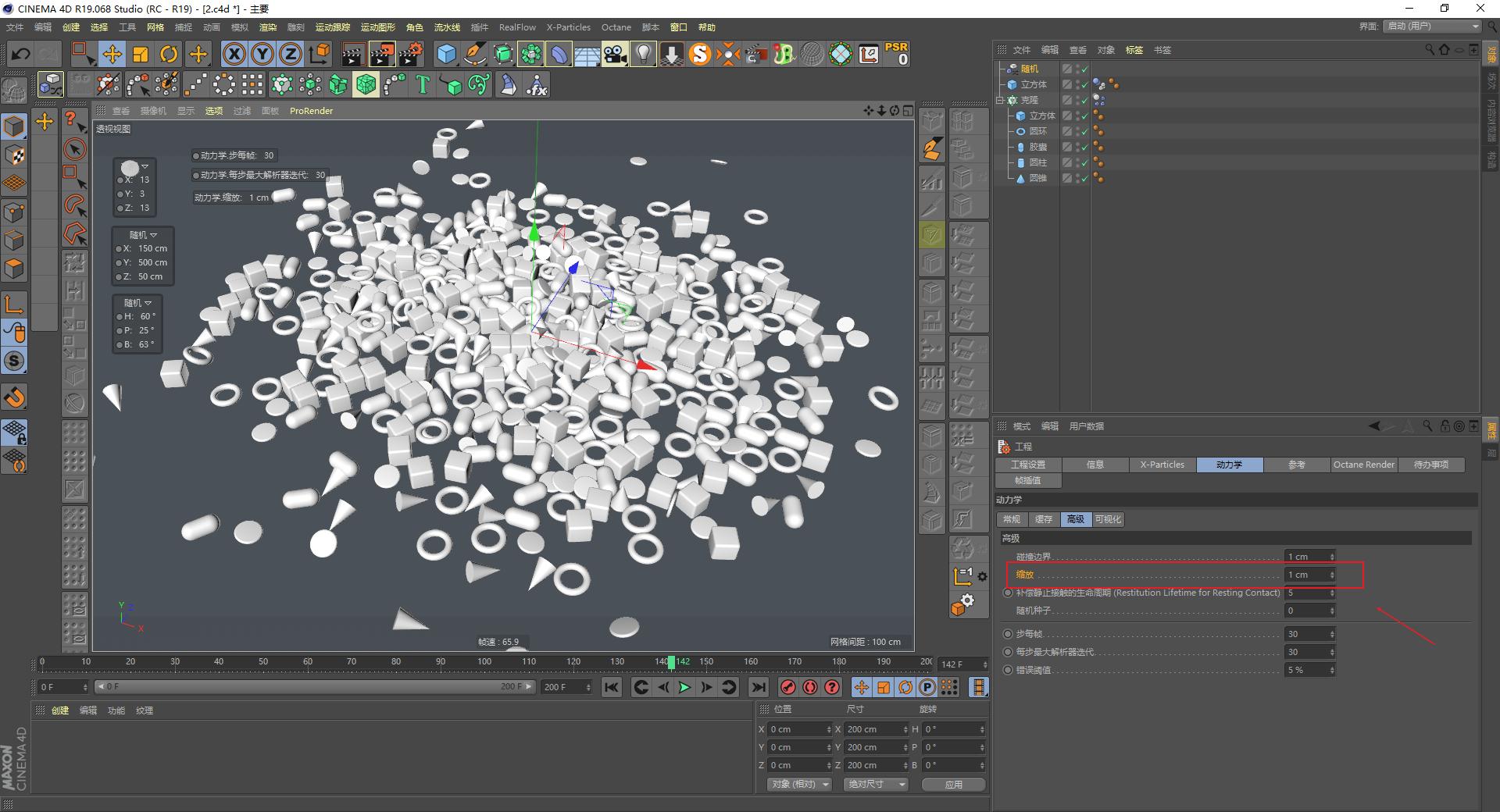Open the 窗口 menu in the menu bar

(678, 27)
